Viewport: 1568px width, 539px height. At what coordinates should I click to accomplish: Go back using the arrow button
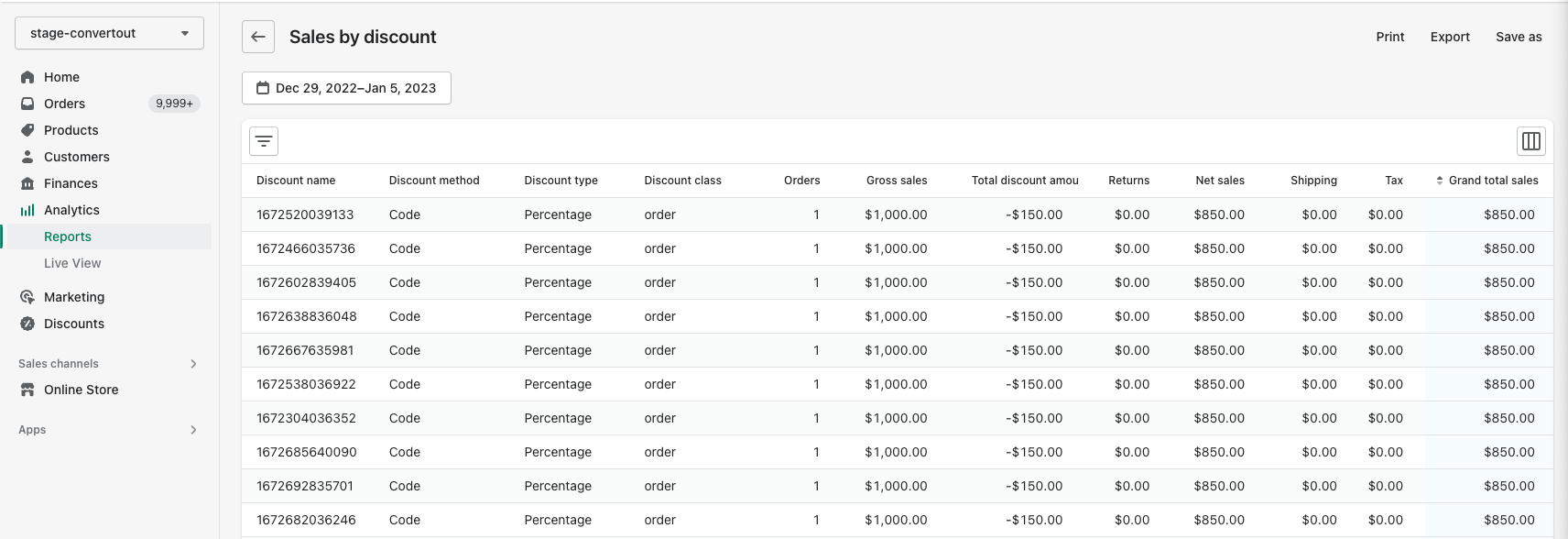[258, 37]
